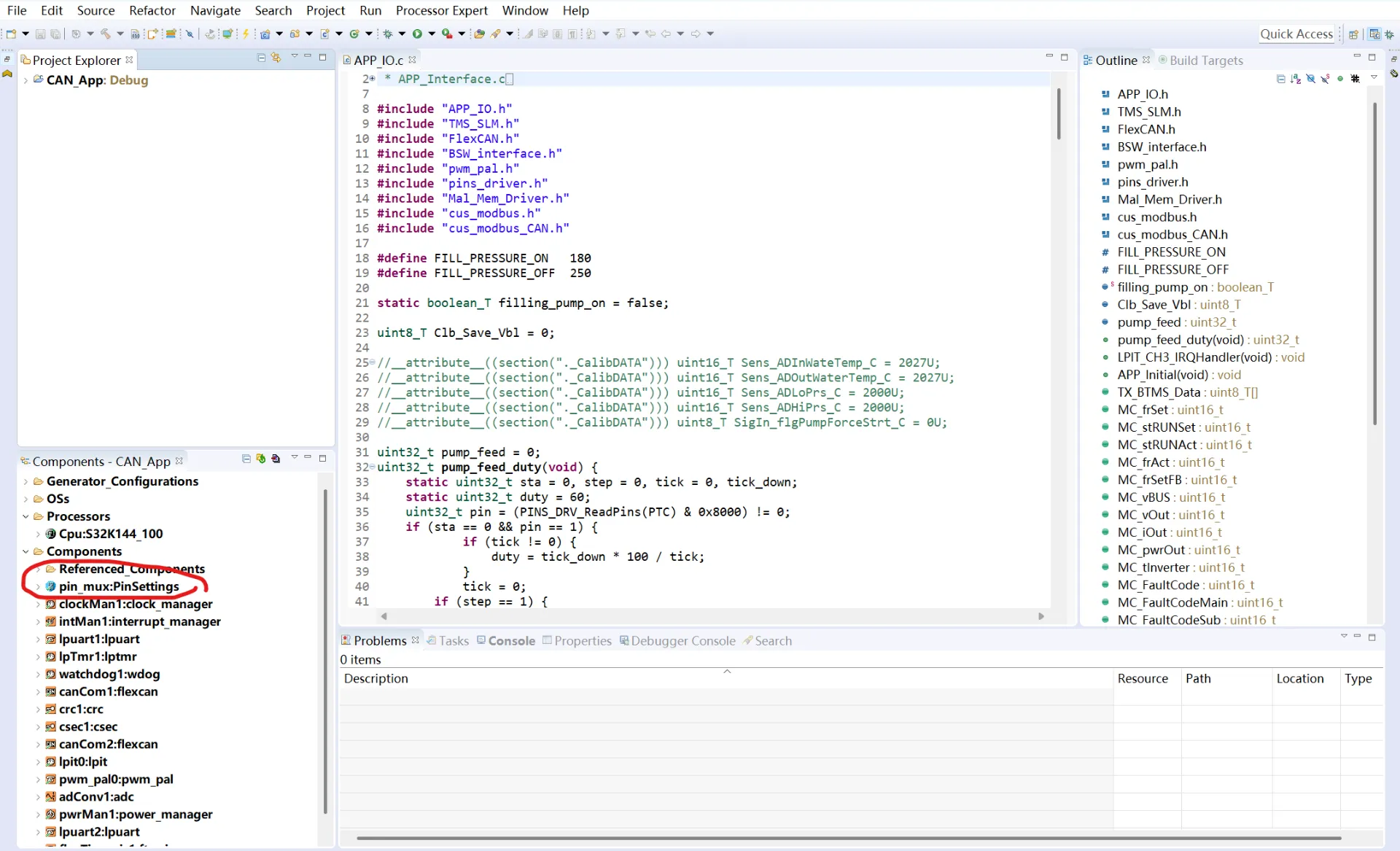This screenshot has width=1400, height=851.
Task: Click Collapse All in Project Explorer toolbar
Action: pos(261,58)
